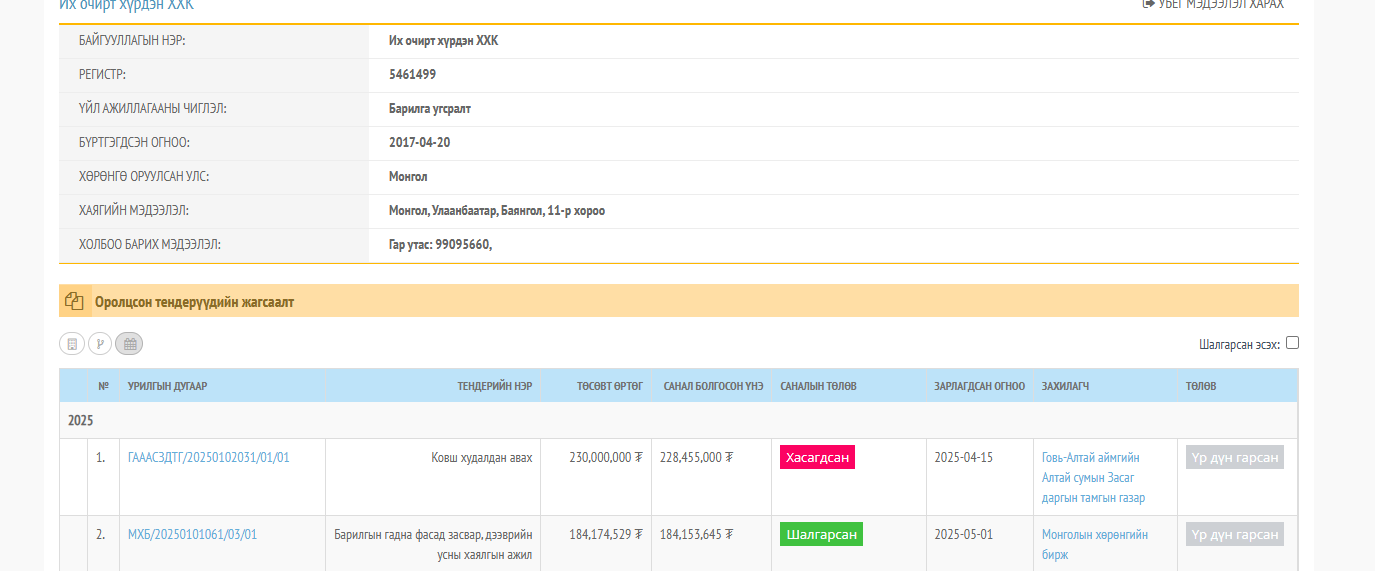The image size is (1375, 571).
Task: Click the ТӨЛӨВ column header
Action: pos(1201,386)
